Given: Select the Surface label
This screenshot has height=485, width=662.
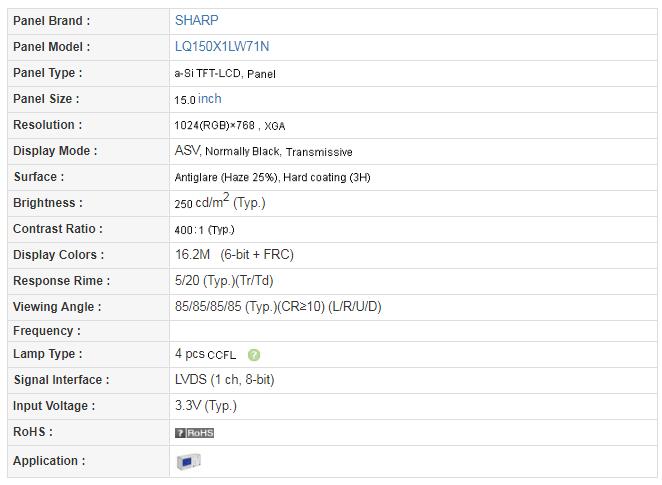Looking at the screenshot, I should pos(39,177).
